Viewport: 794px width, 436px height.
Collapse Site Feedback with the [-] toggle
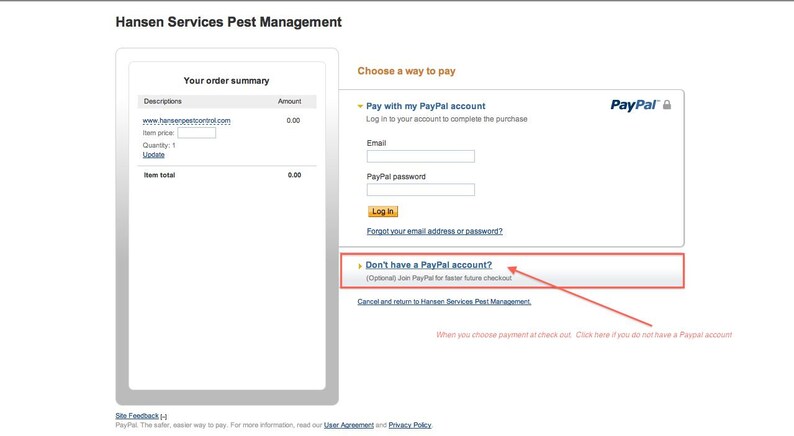coord(164,416)
